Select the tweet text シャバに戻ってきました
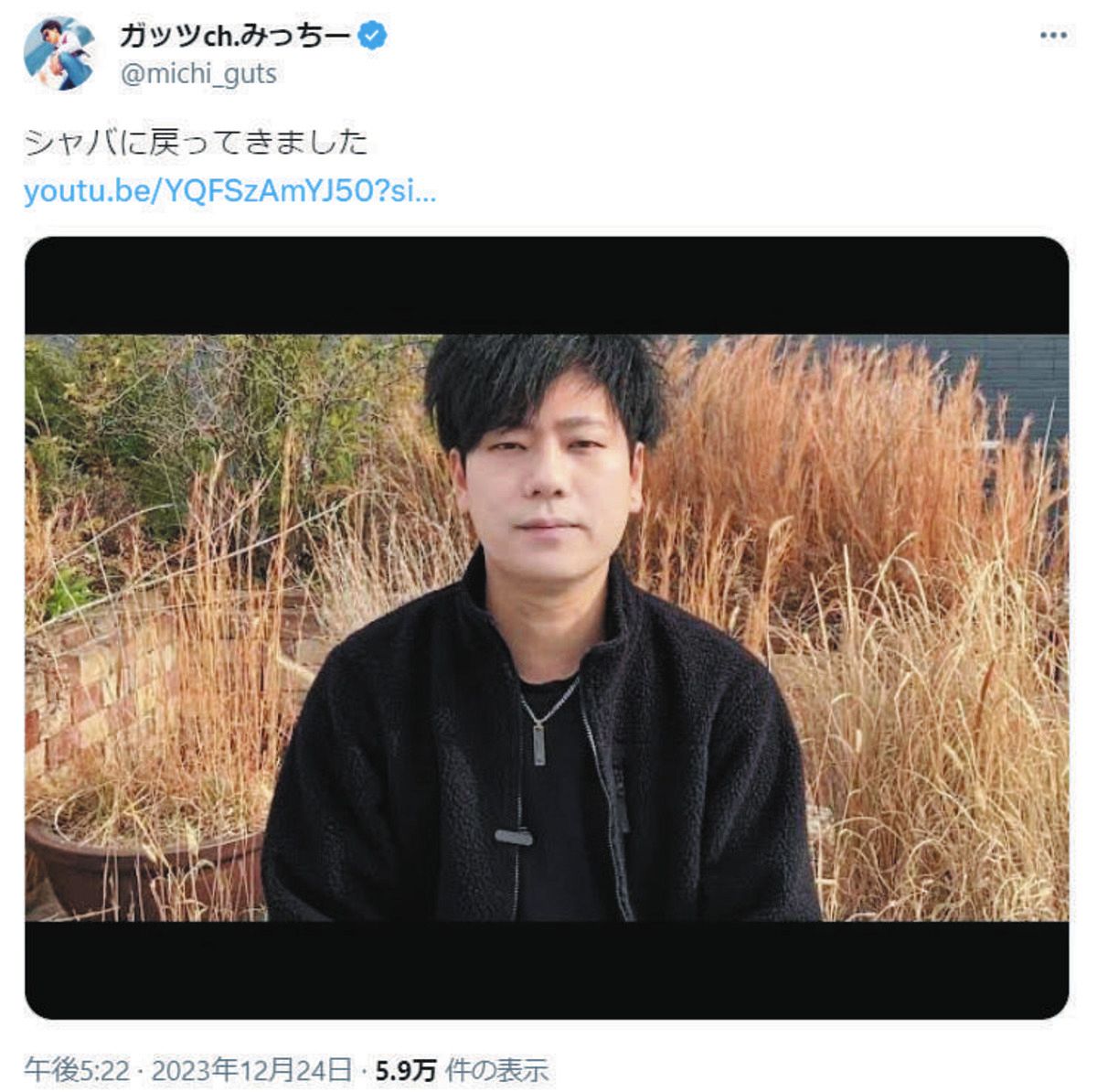 click(x=196, y=142)
